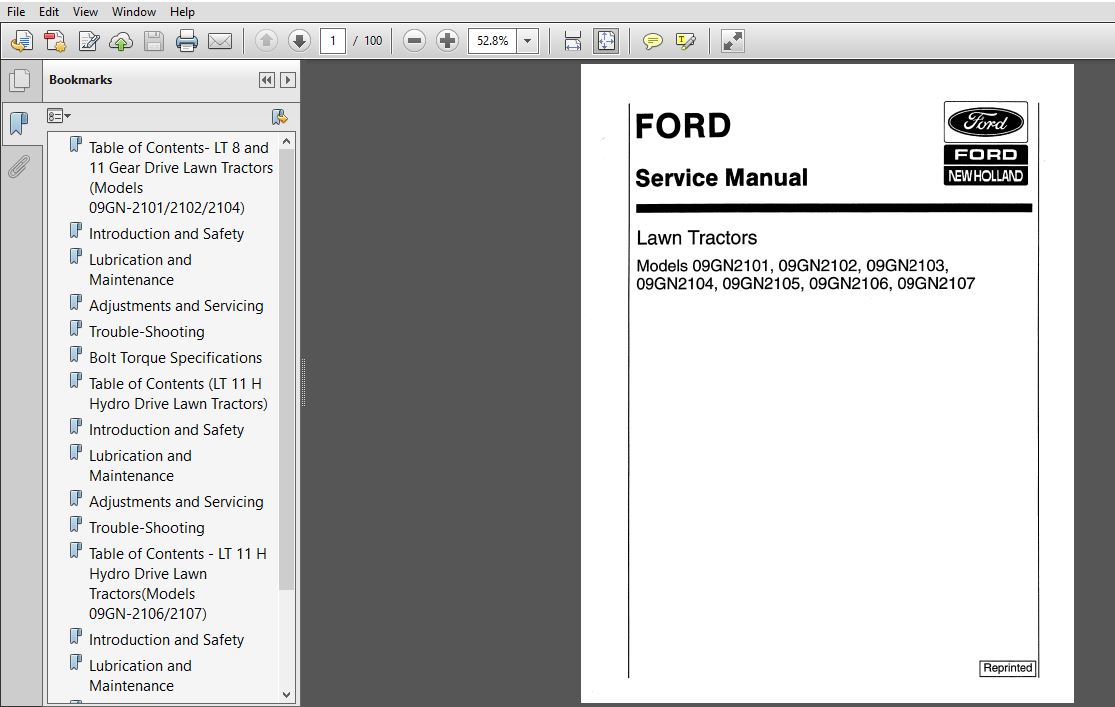Screen dimensions: 1115x707
Task: Open the Window menu
Action: (134, 11)
